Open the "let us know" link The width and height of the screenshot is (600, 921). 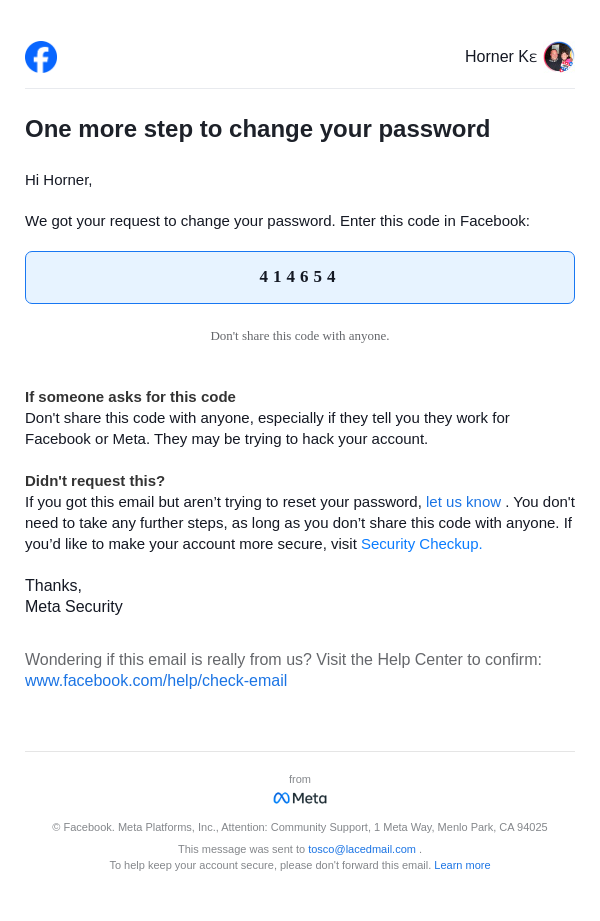pos(463,502)
